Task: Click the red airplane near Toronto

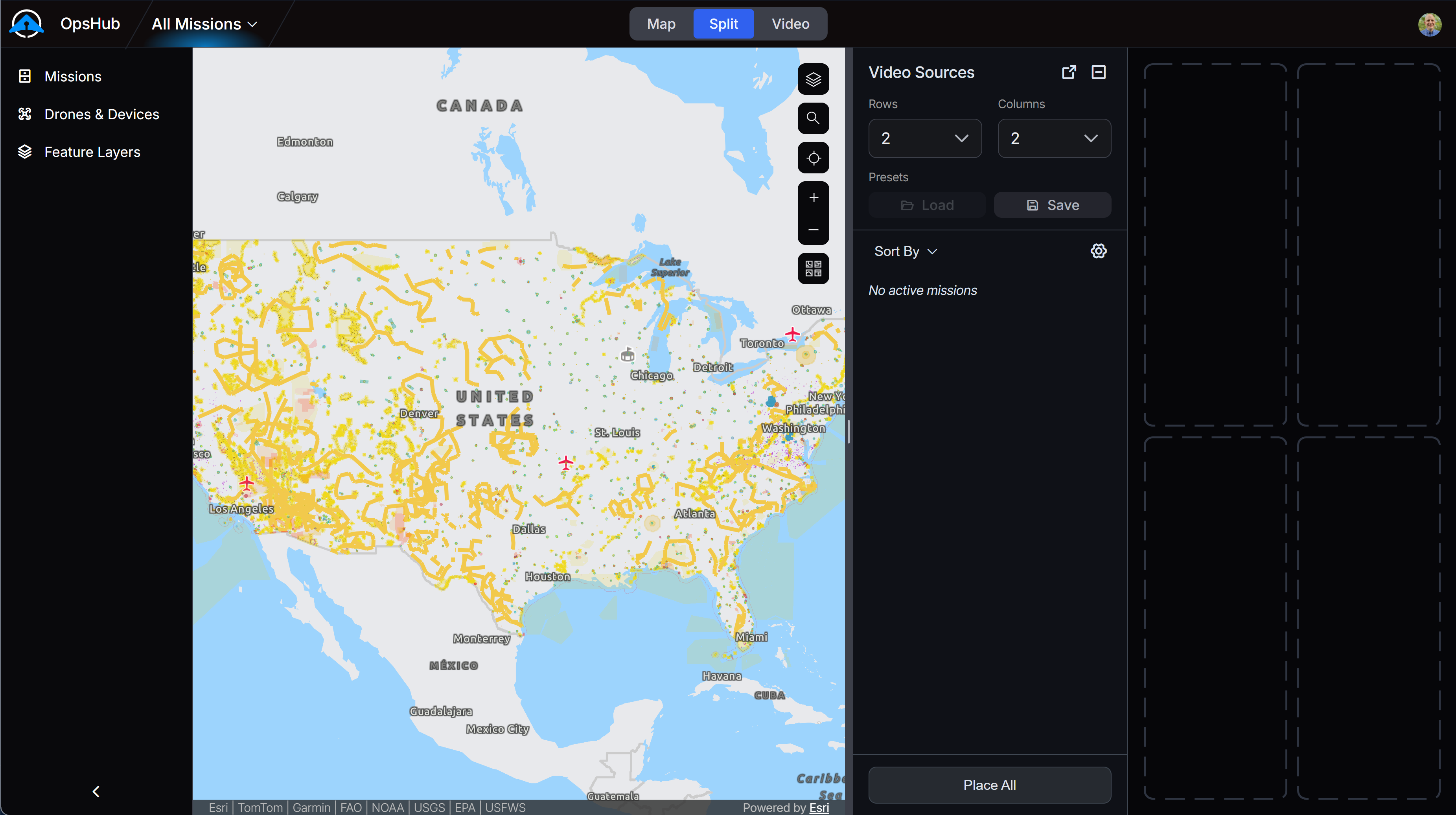Action: [x=792, y=334]
